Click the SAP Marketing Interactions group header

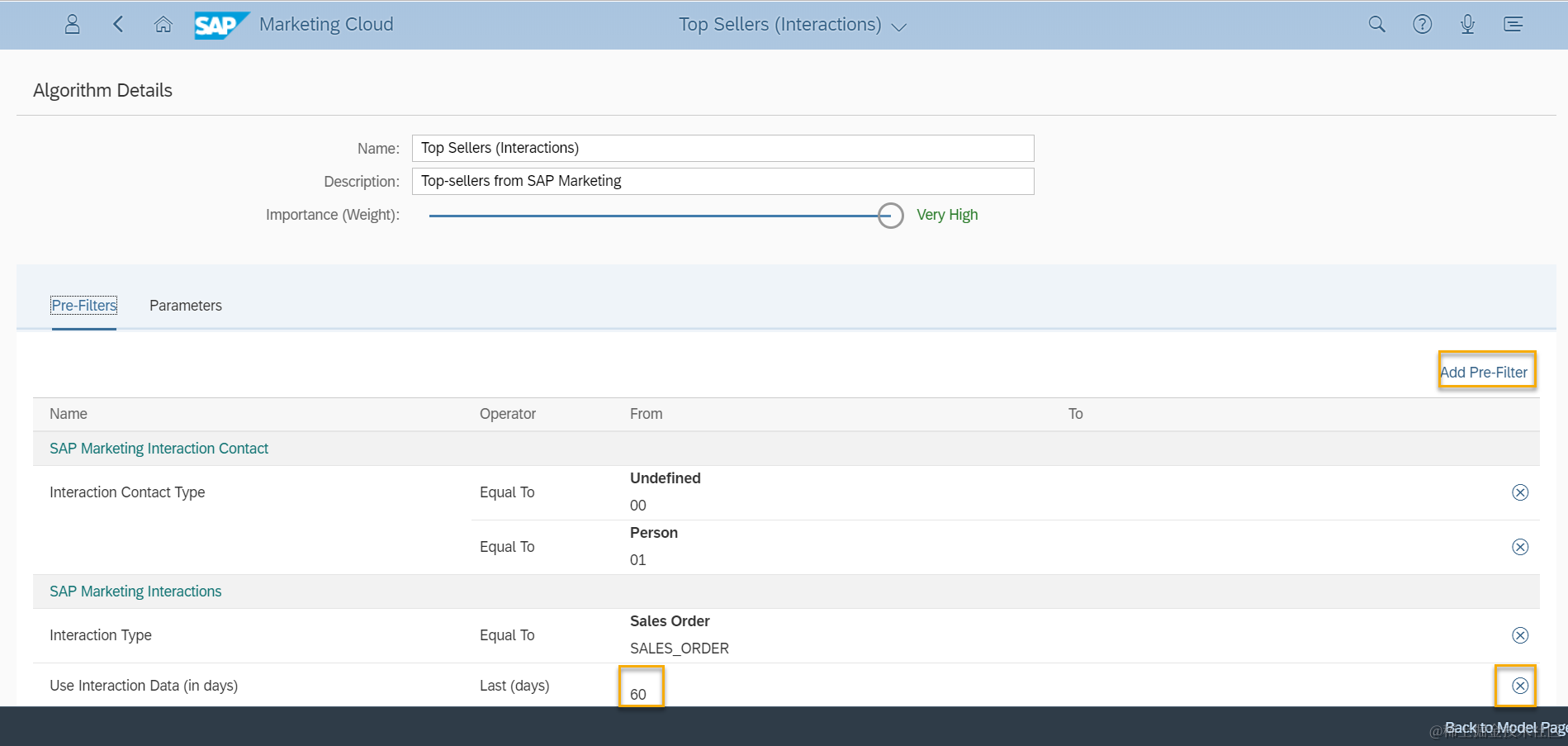[x=135, y=592]
